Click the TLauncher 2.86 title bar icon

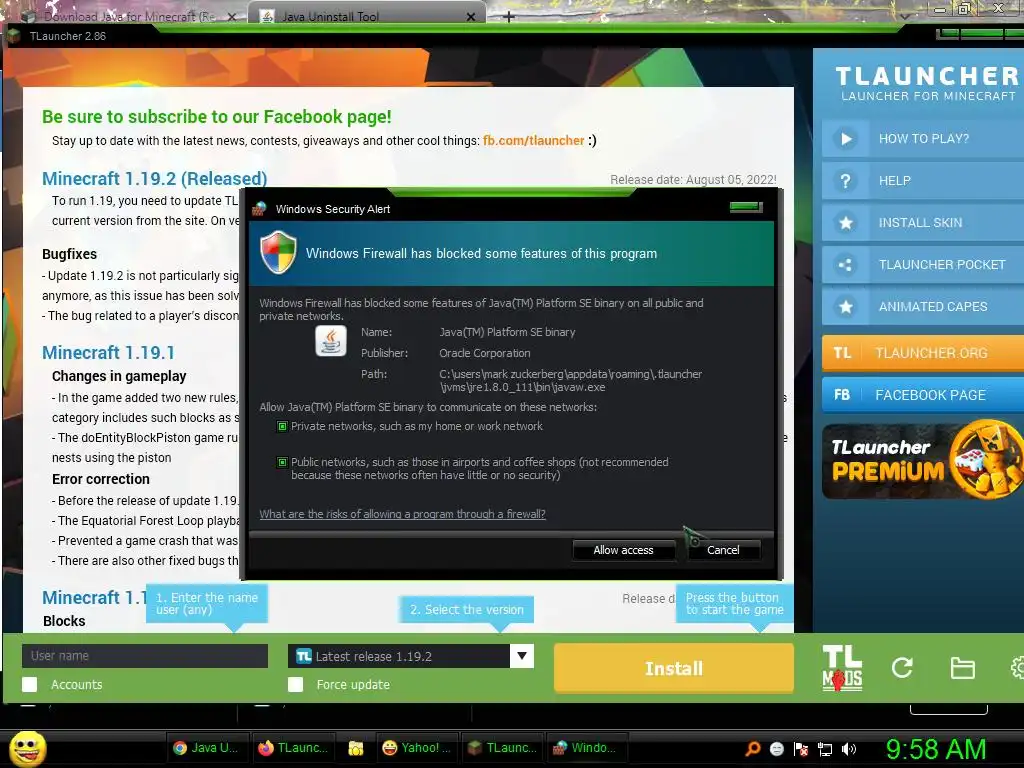pos(14,36)
